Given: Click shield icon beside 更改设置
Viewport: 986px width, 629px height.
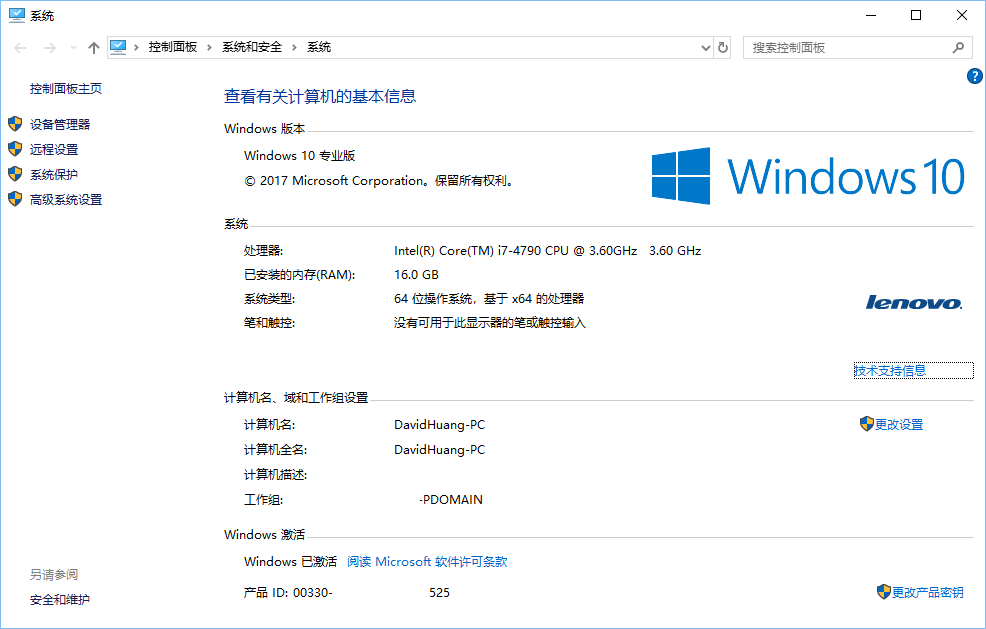Looking at the screenshot, I should pyautogui.click(x=867, y=424).
